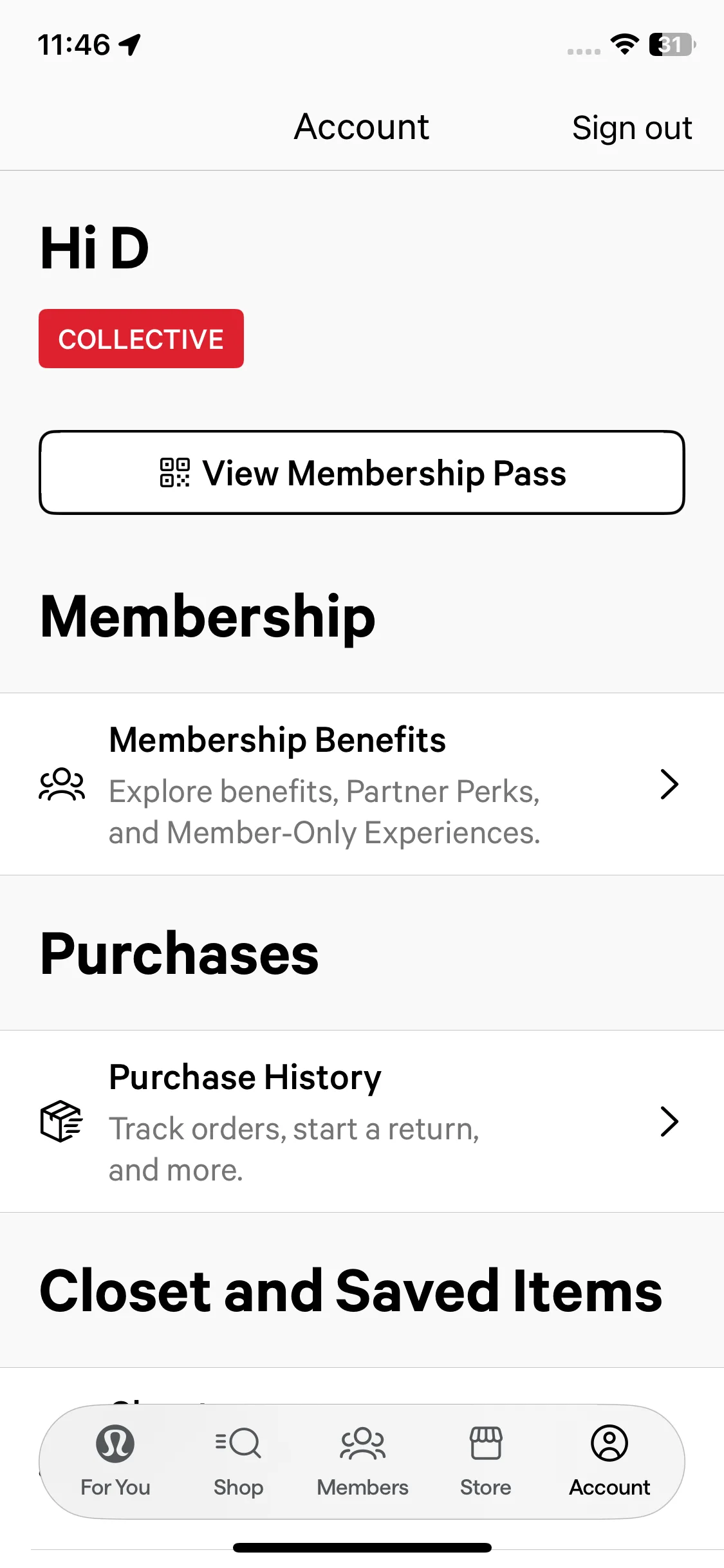This screenshot has width=724, height=1568.
Task: Expand Membership Benefits using its chevron
Action: tap(669, 784)
